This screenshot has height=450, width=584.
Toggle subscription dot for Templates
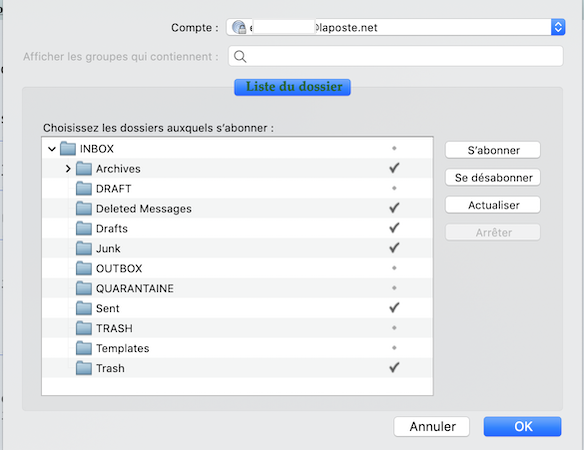click(x=394, y=348)
